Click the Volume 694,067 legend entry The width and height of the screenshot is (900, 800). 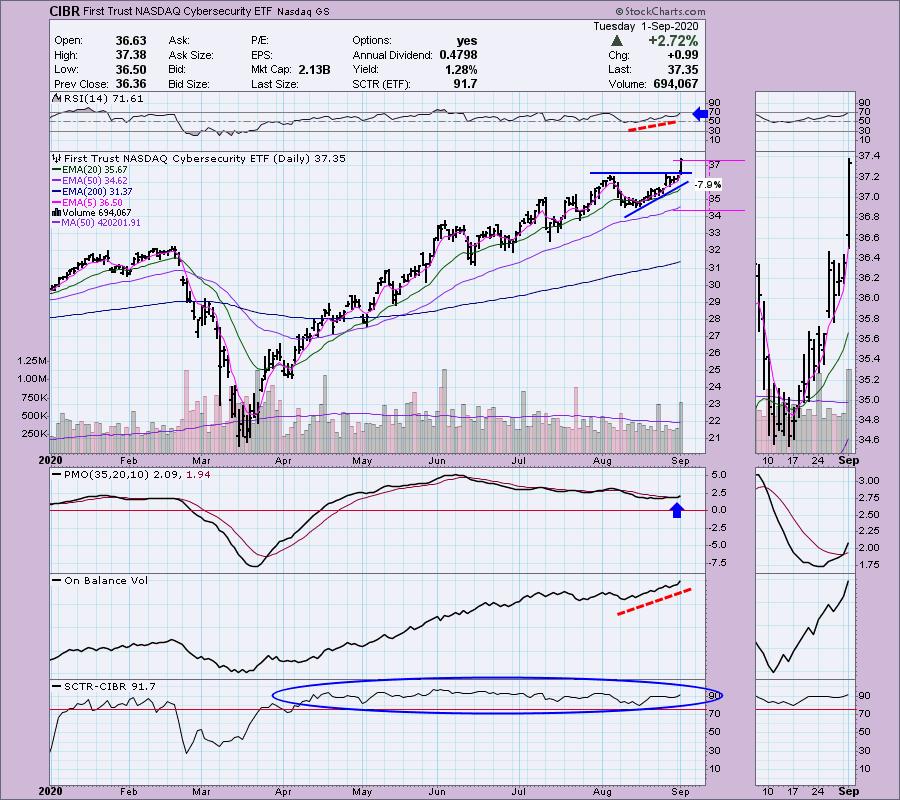click(92, 213)
